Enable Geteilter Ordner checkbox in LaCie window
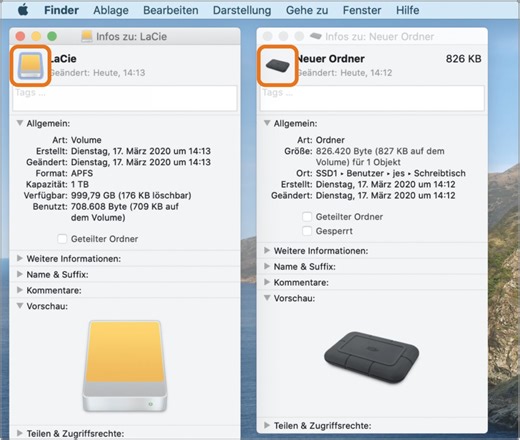Screen dimensions: 520x440 pyautogui.click(x=62, y=239)
